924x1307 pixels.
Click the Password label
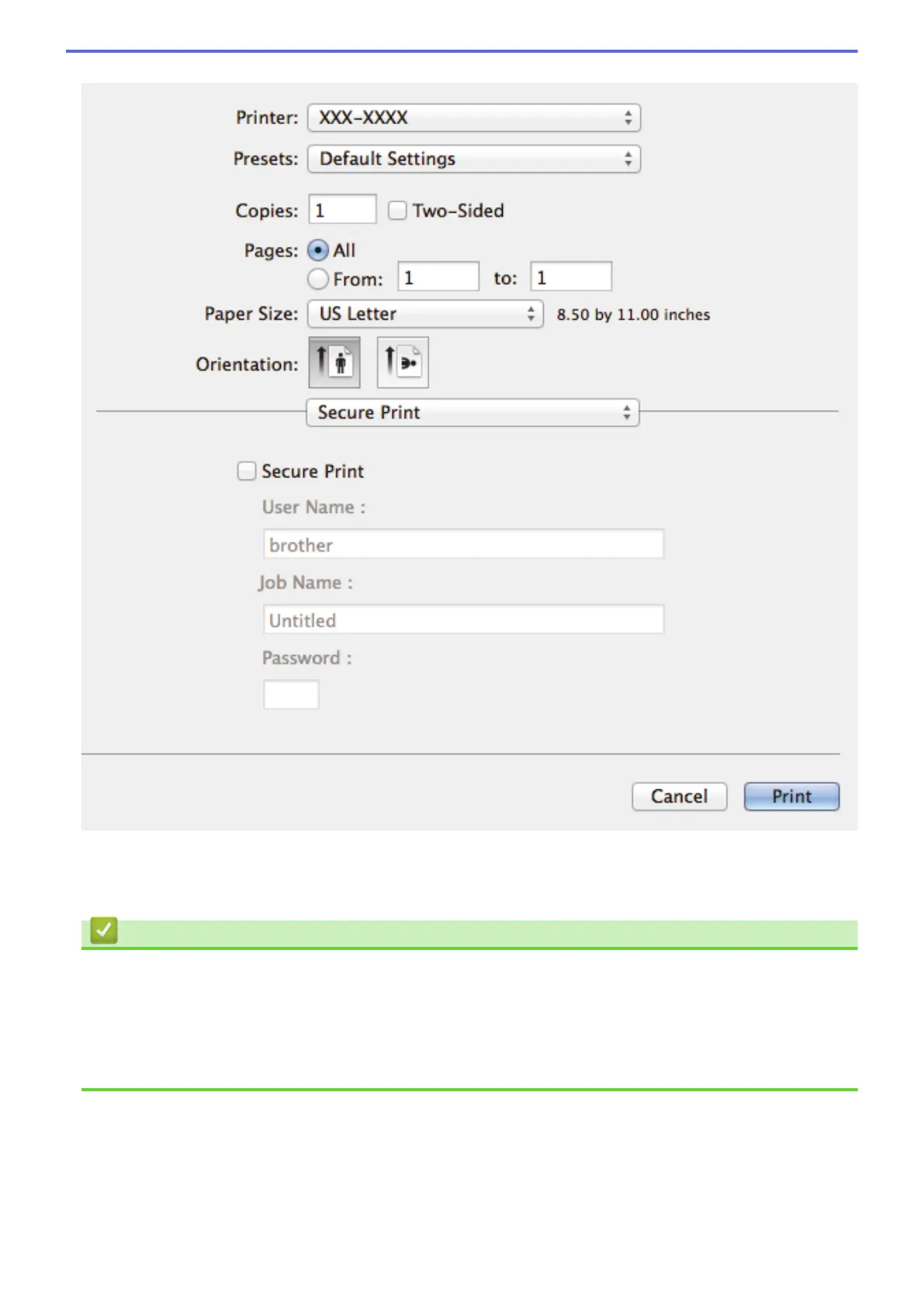pyautogui.click(x=306, y=658)
